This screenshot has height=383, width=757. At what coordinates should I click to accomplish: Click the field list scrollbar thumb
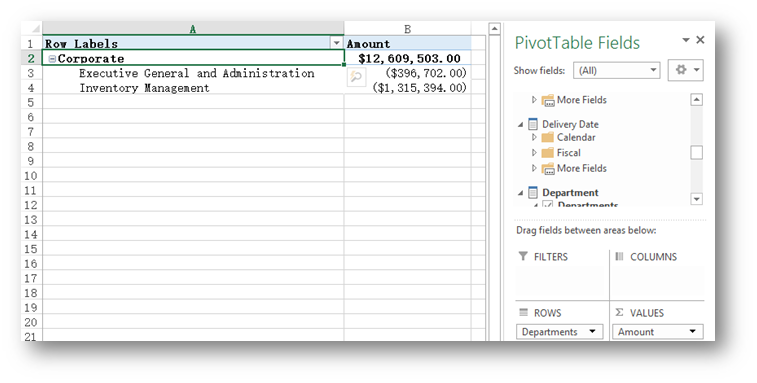click(696, 153)
